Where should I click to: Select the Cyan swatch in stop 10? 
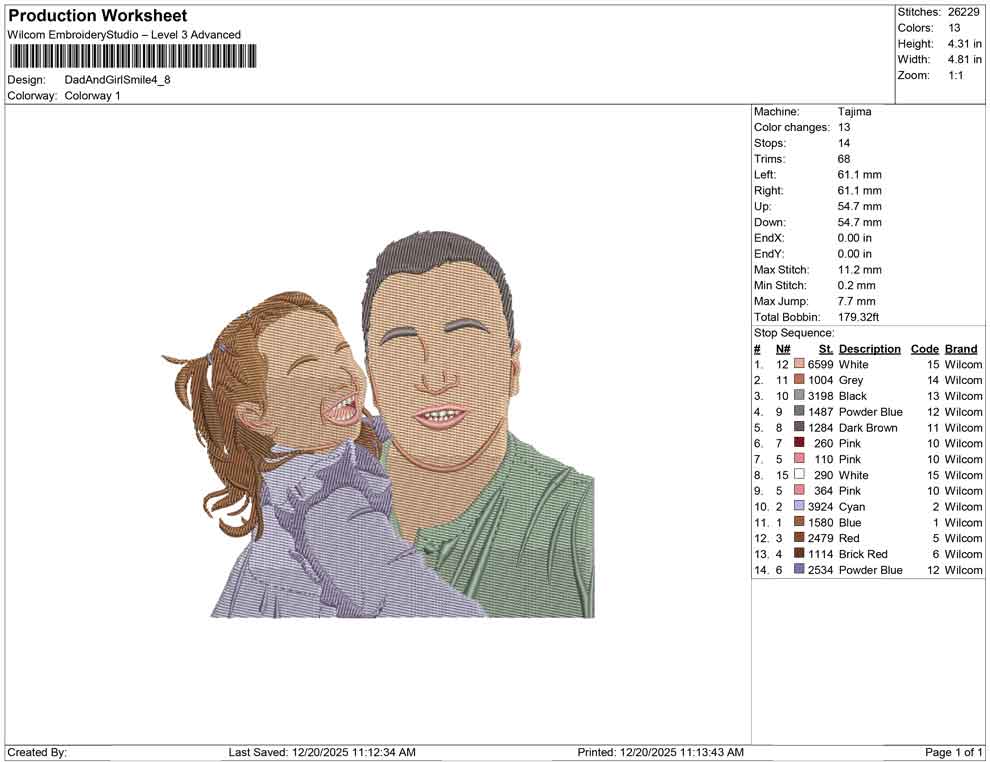pyautogui.click(x=800, y=507)
